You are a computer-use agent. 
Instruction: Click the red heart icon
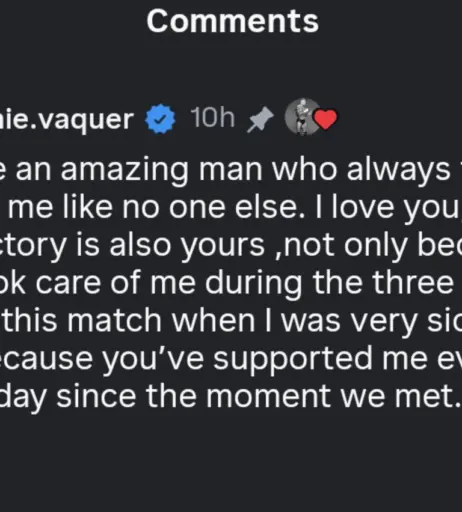pyautogui.click(x=326, y=119)
